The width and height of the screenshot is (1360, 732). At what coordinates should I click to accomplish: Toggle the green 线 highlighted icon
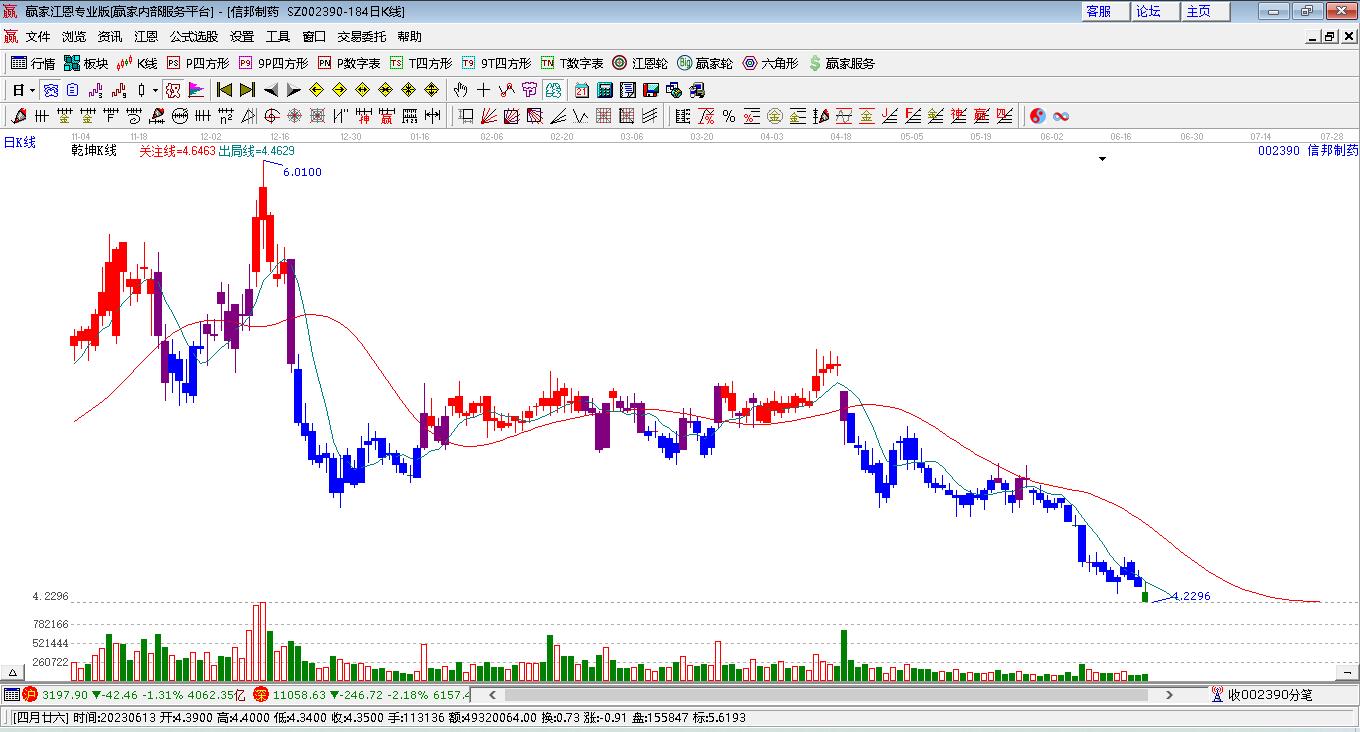pyautogui.click(x=552, y=90)
